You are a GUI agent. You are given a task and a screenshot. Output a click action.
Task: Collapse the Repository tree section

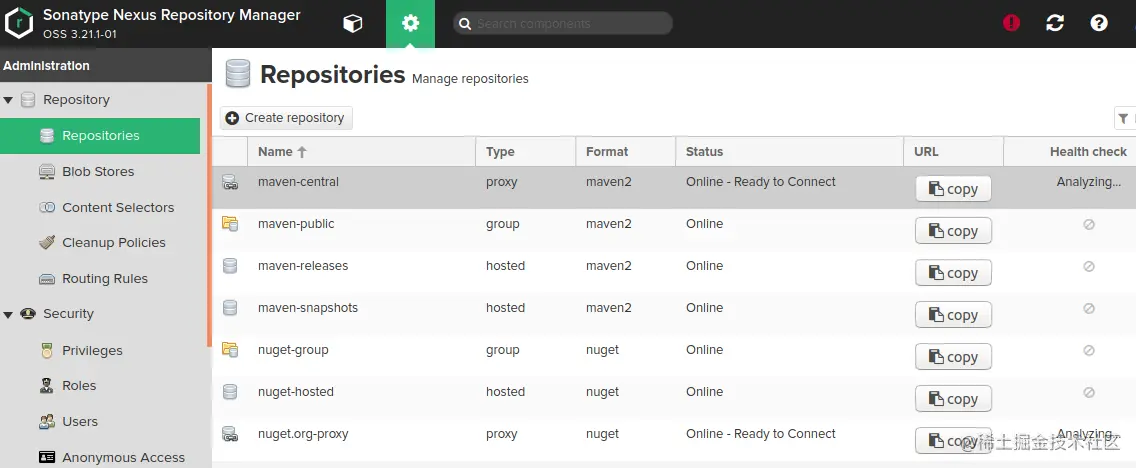pos(9,100)
